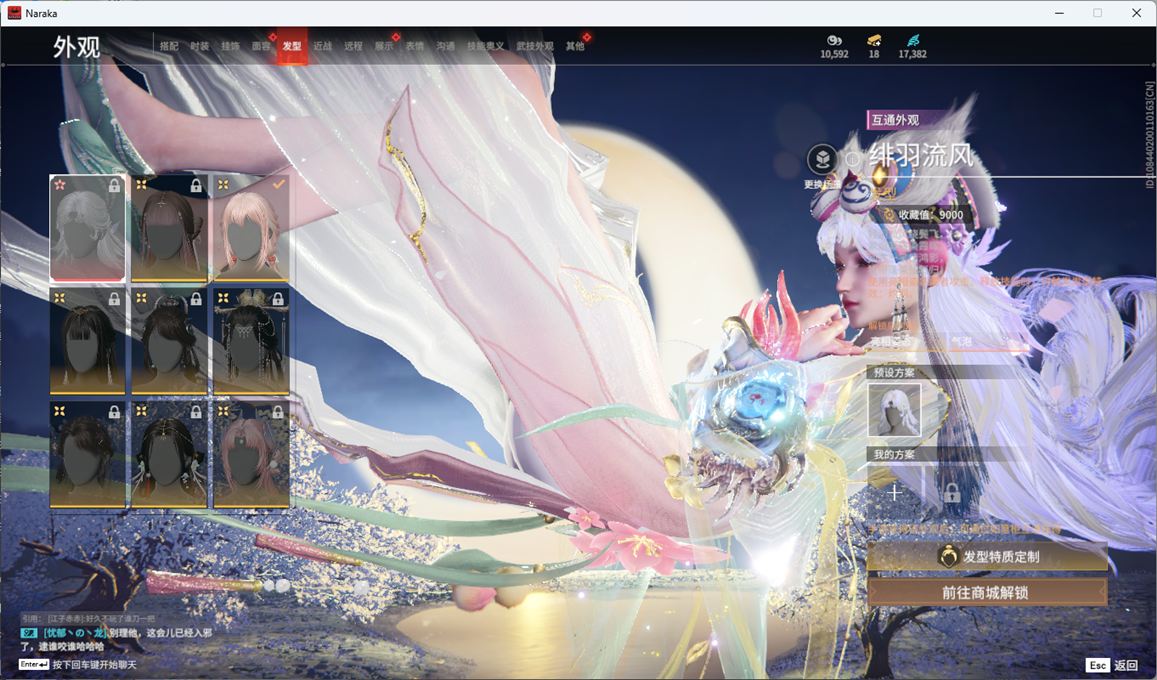Viewport: 1157px width, 680px height.
Task: Open the 武技外观 martial skill skin tab
Action: click(535, 46)
